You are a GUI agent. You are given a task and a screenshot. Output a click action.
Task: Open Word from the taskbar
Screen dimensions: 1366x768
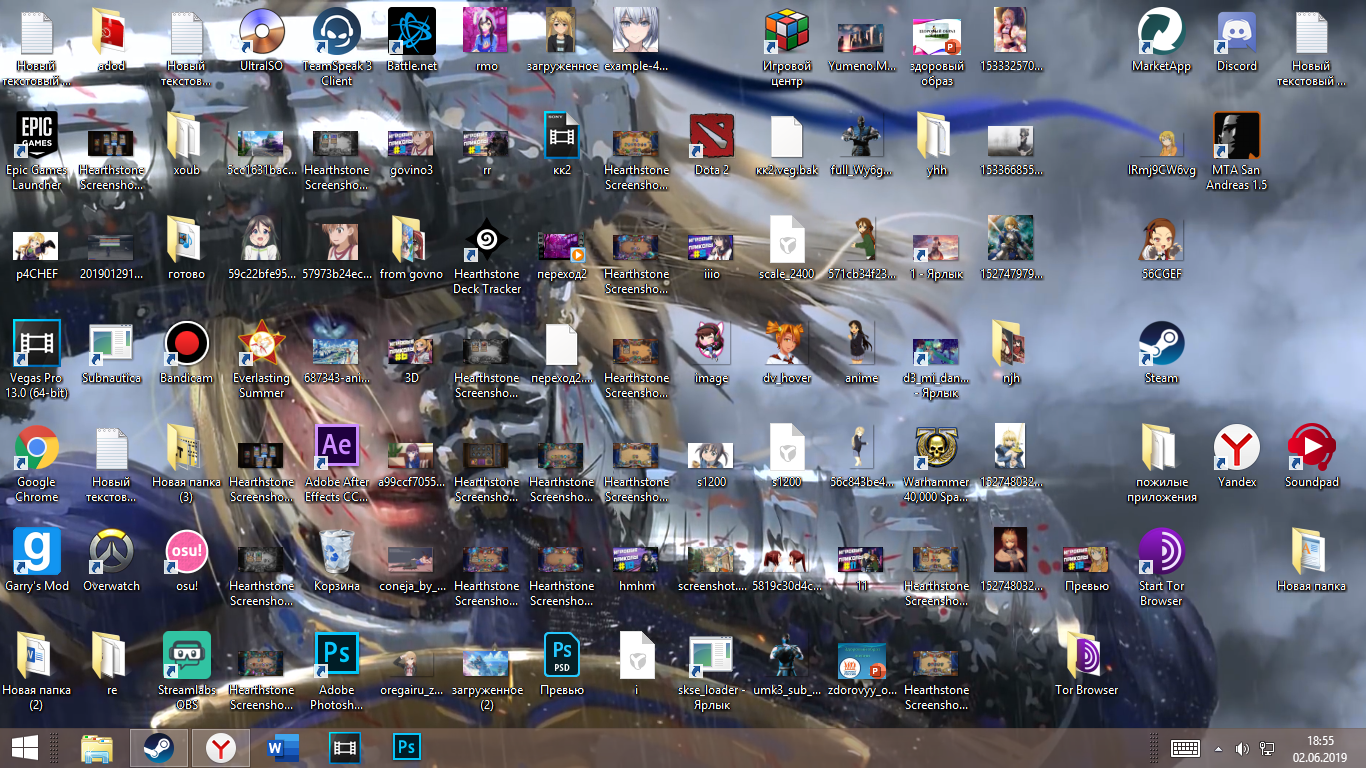pyautogui.click(x=283, y=747)
